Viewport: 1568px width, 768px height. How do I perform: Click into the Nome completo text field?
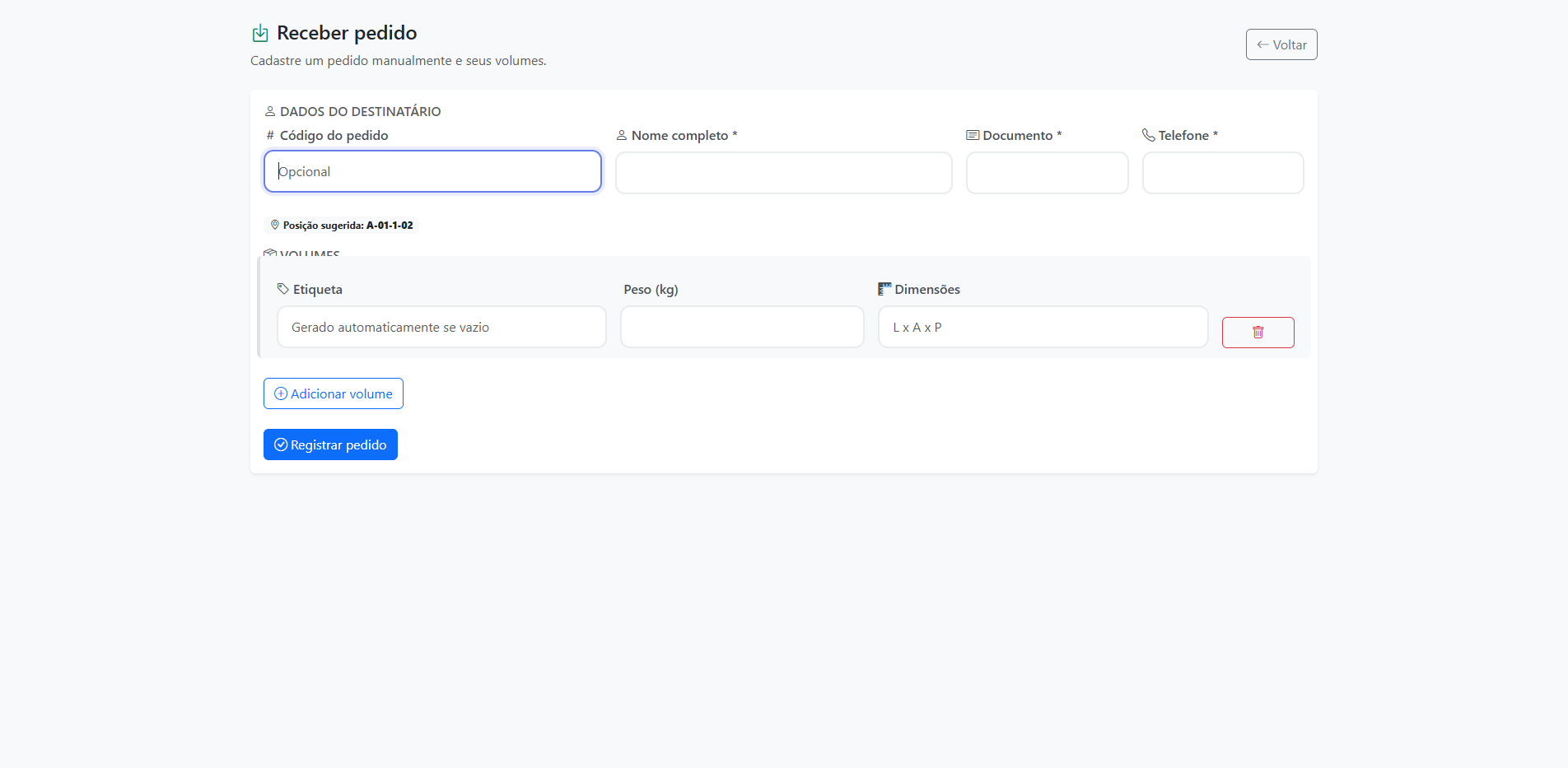tap(783, 173)
